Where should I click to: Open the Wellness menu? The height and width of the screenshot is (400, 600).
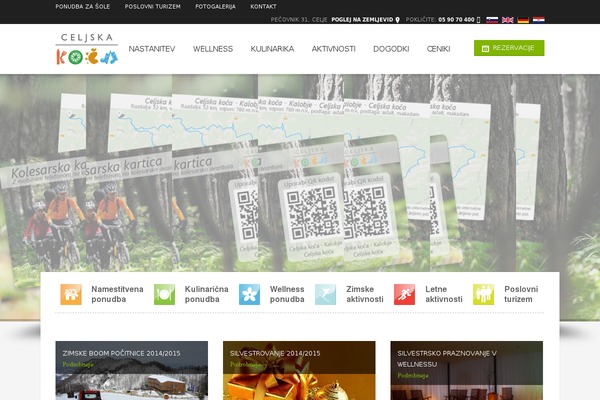(213, 49)
